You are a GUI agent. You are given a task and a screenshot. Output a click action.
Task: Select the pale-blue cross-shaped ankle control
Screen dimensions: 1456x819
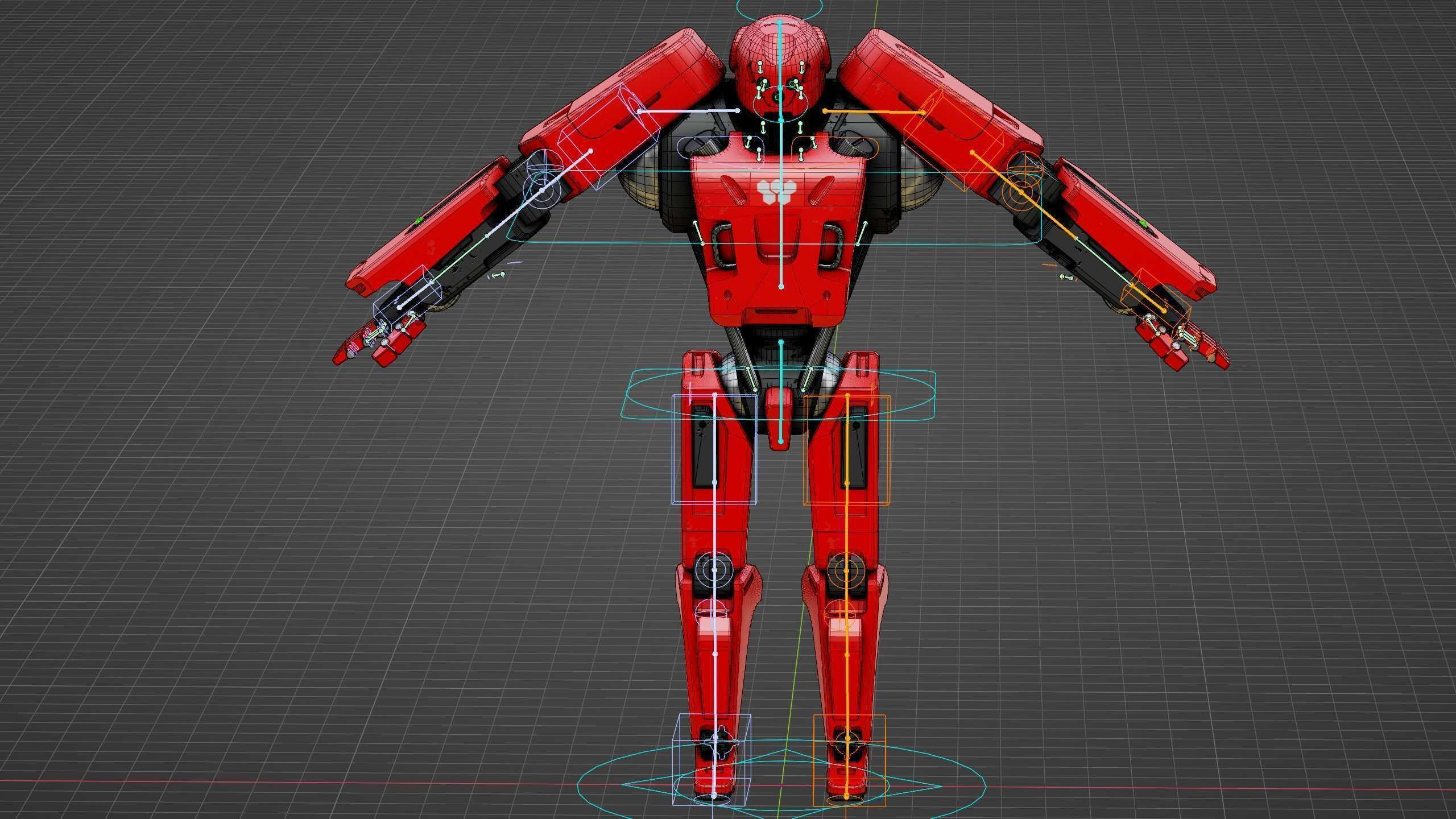click(722, 742)
